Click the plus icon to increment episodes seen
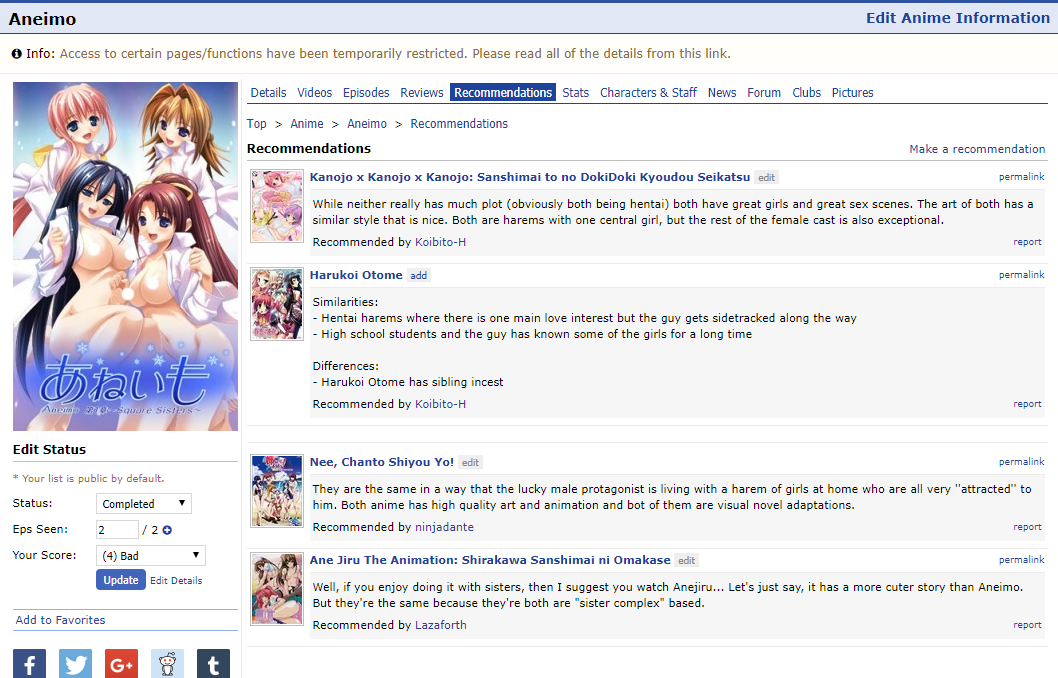Screen dimensions: 1058x678 (167, 530)
